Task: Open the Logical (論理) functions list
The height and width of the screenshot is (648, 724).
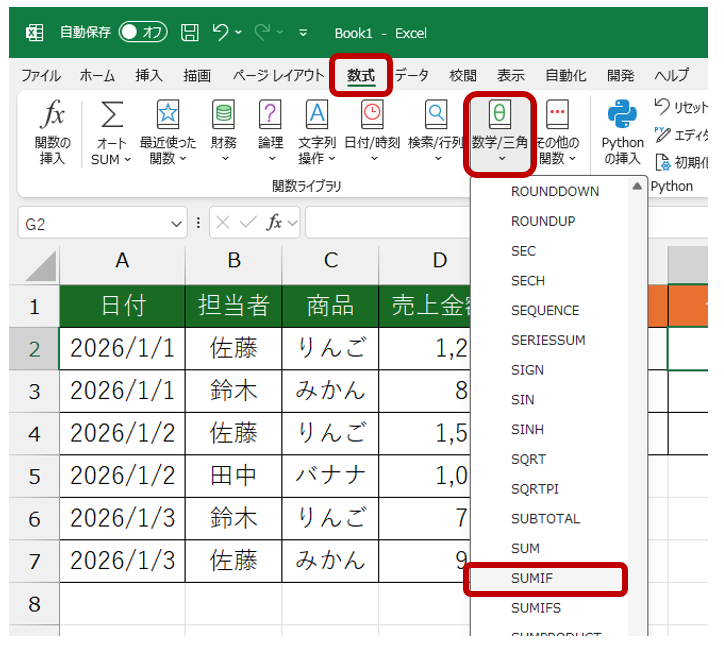Action: tap(270, 132)
